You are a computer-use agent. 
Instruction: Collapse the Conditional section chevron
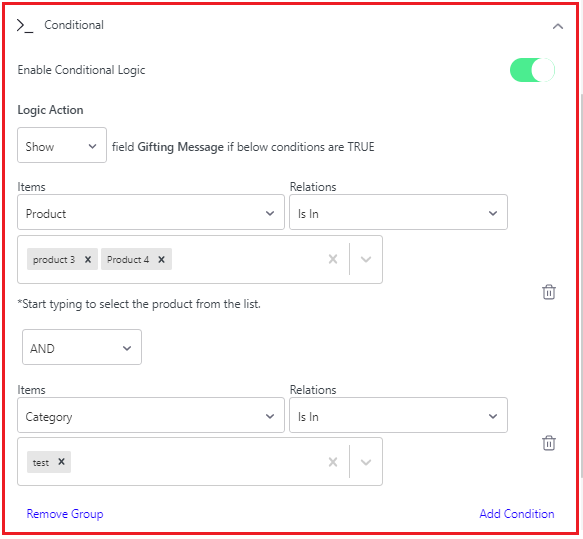pyautogui.click(x=558, y=26)
